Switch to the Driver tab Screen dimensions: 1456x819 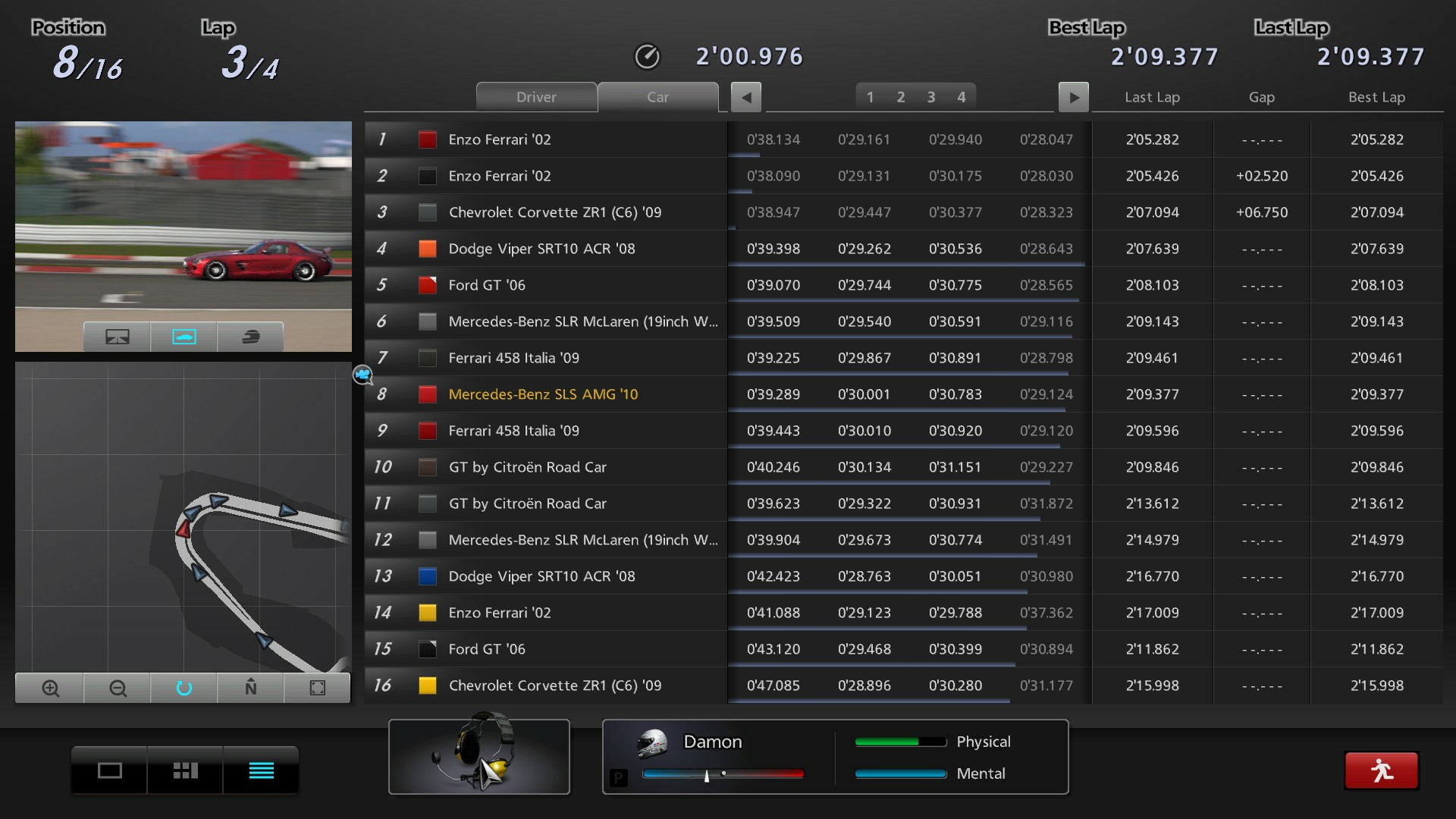pyautogui.click(x=536, y=97)
